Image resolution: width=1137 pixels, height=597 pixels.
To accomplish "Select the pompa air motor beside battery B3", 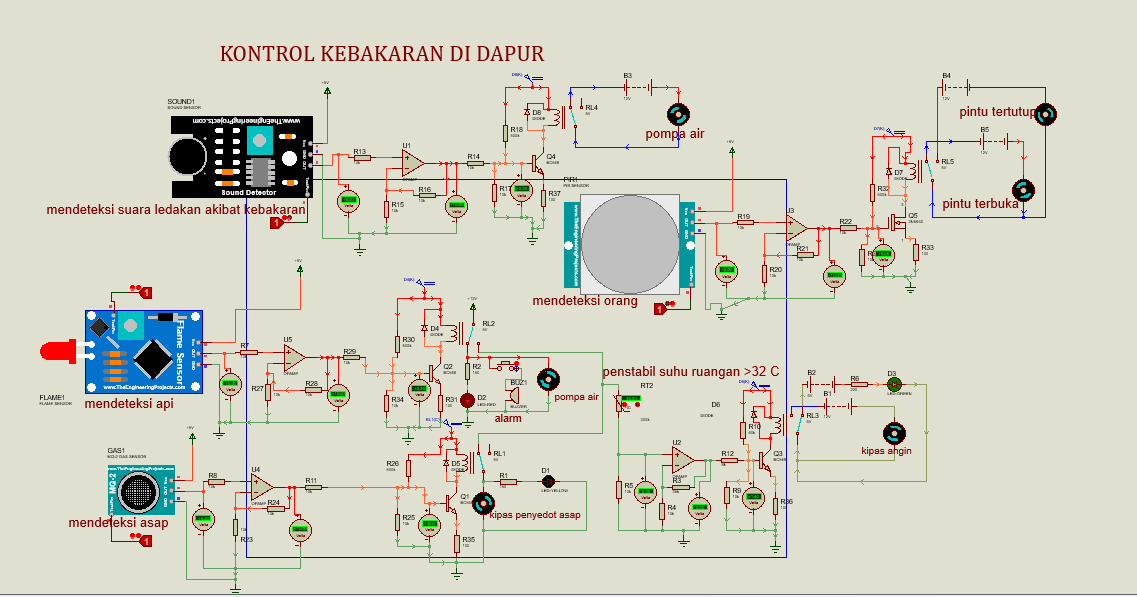I will (678, 115).
